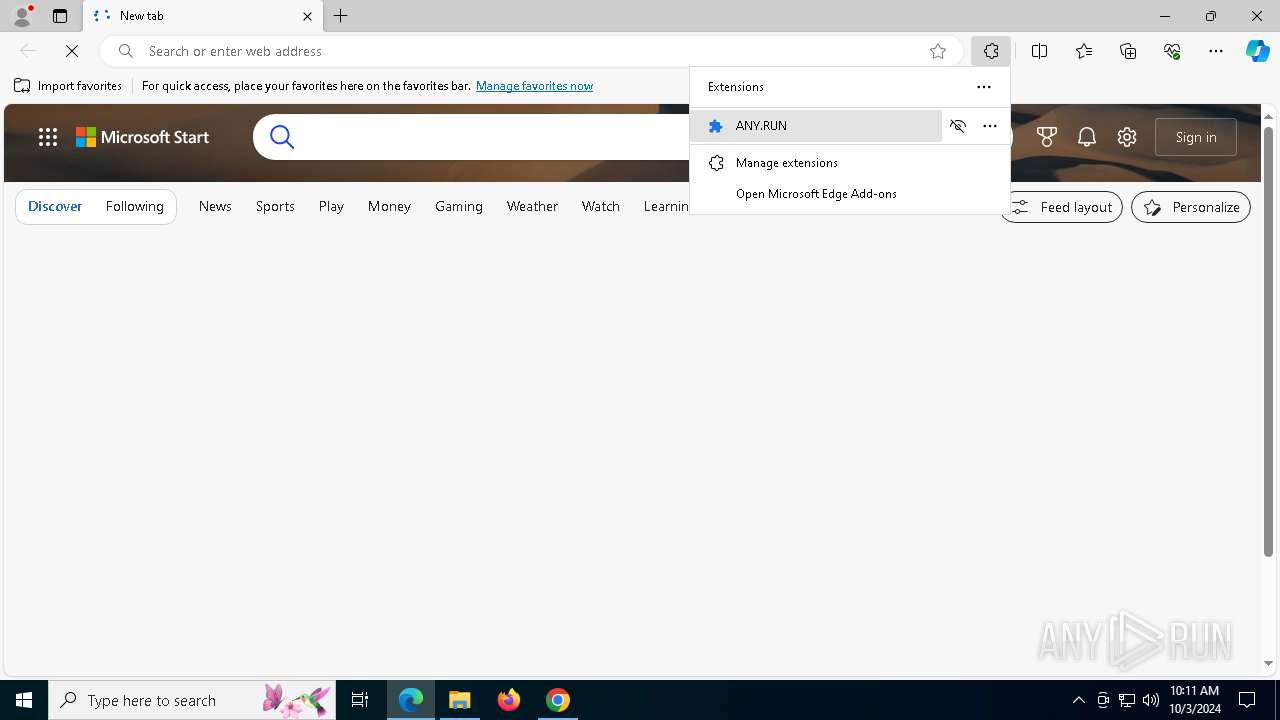
Task: Open the Extensions puzzle icon in toolbar
Action: click(x=991, y=51)
